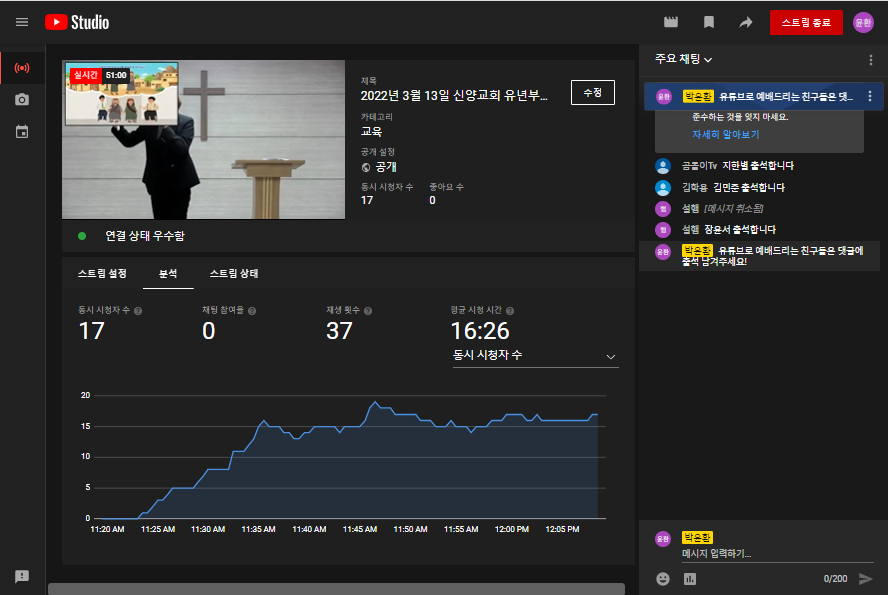Create a clip with the clapperboard icon
Image resolution: width=888 pixels, height=595 pixels.
[x=670, y=21]
